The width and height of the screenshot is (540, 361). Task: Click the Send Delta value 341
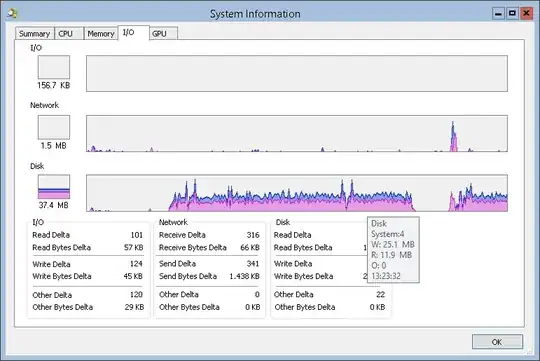[253, 264]
